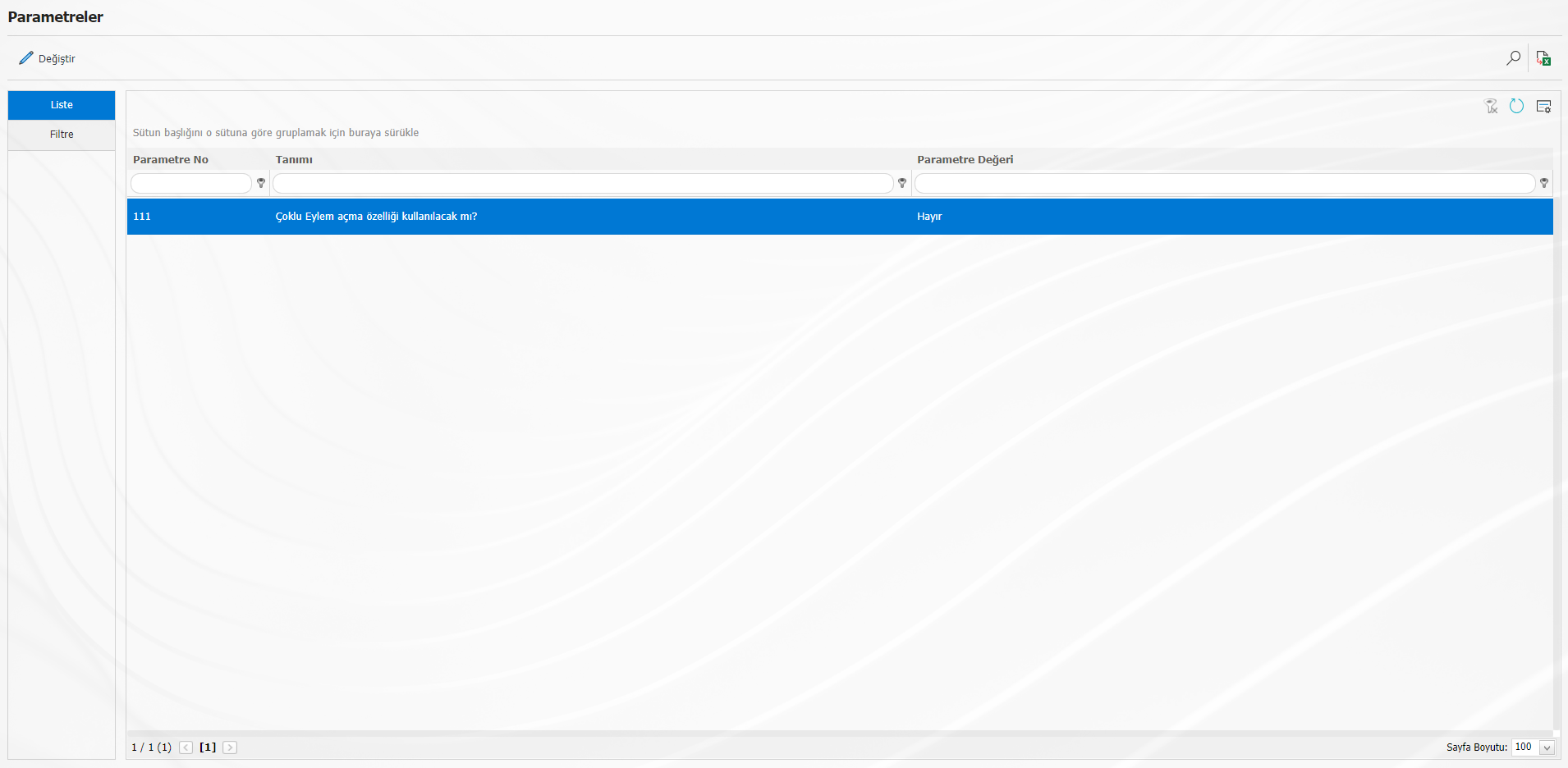Screen dimensions: 1568x768
Task: Click the Değiştir pencil button
Action: tap(47, 58)
